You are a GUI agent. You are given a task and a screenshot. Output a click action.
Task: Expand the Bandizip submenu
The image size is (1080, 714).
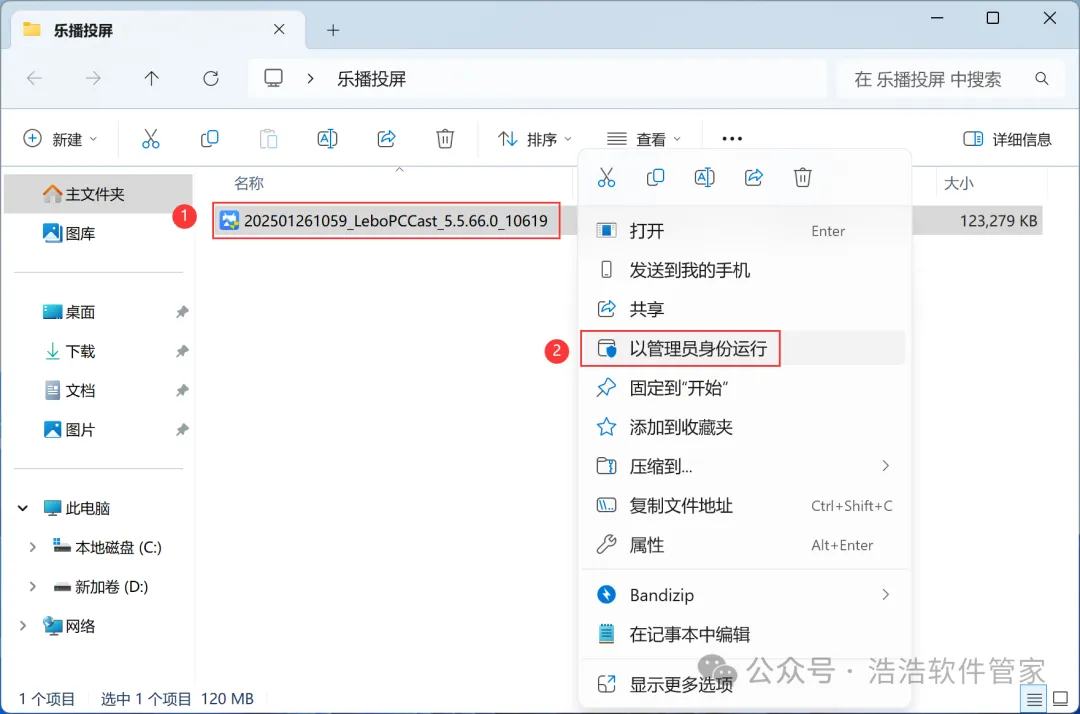point(885,594)
